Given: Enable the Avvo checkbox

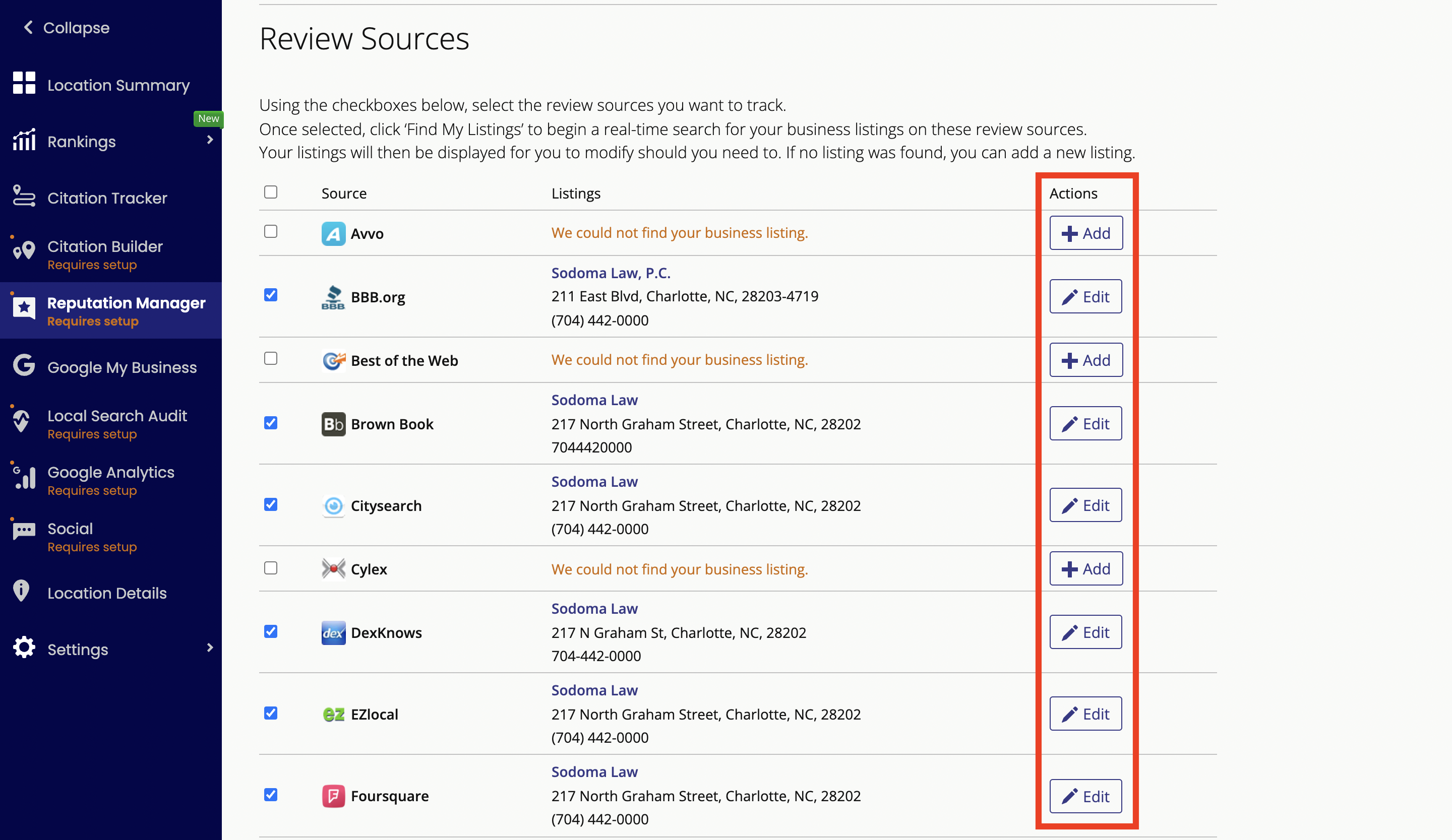Looking at the screenshot, I should pyautogui.click(x=270, y=231).
